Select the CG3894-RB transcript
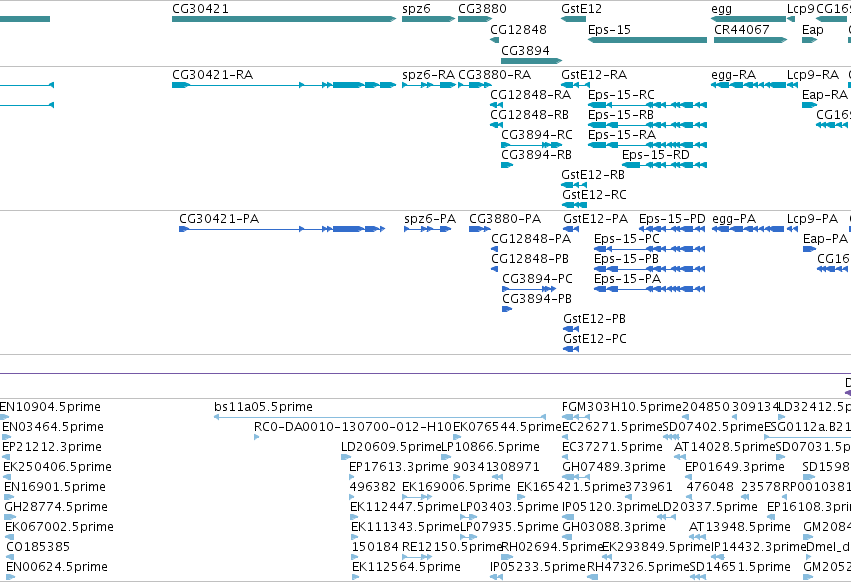The image size is (851, 582). pyautogui.click(x=507, y=165)
